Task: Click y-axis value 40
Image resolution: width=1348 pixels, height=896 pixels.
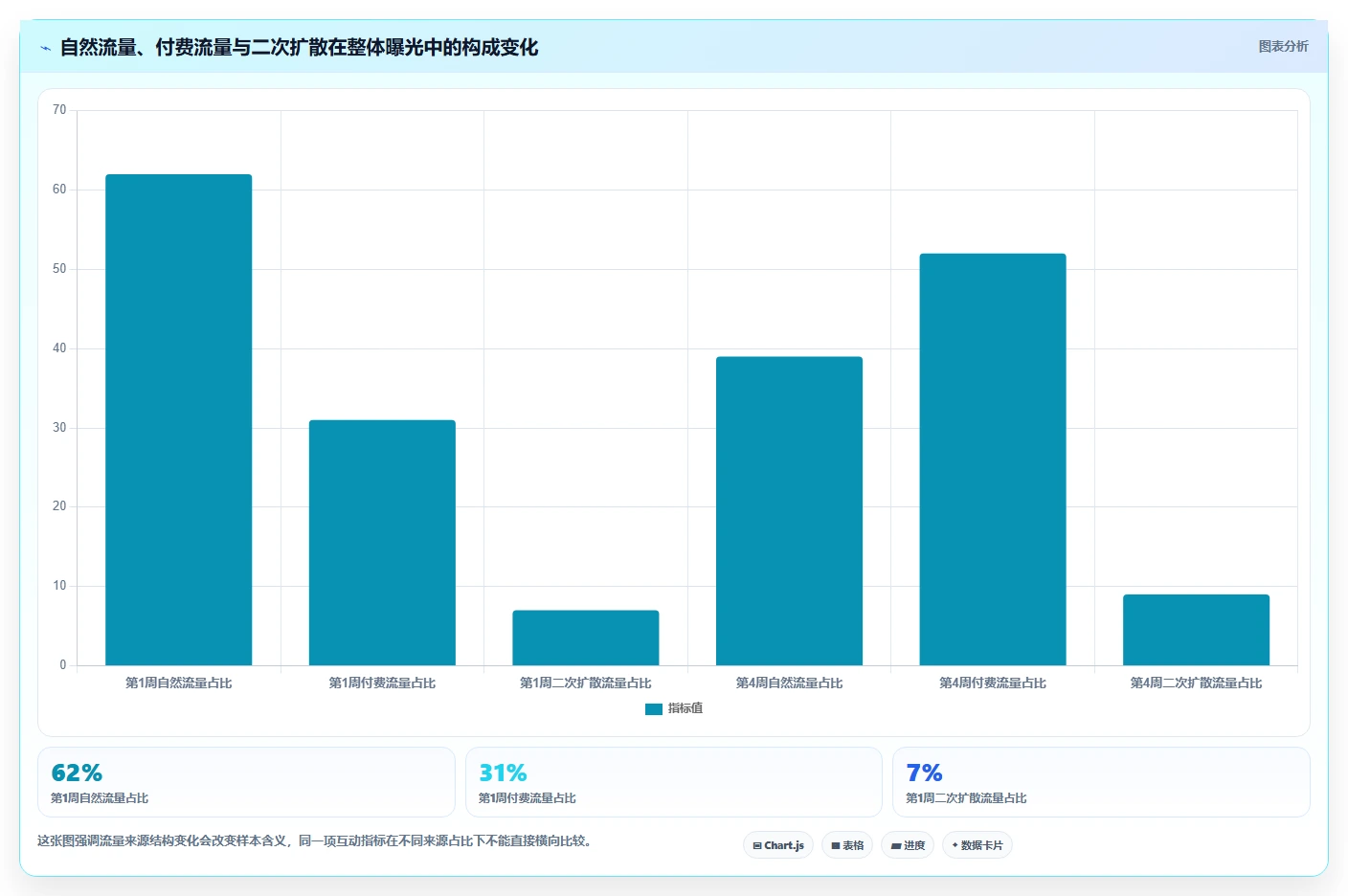Action: tap(59, 348)
